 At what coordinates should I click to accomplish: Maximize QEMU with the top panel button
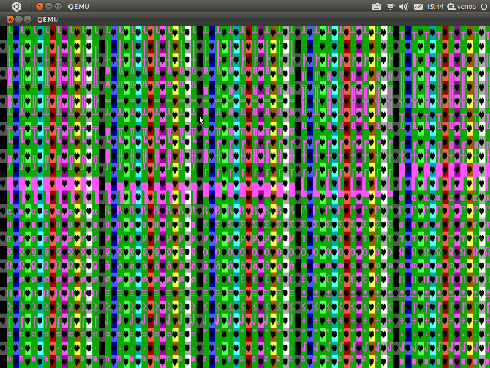click(58, 6)
